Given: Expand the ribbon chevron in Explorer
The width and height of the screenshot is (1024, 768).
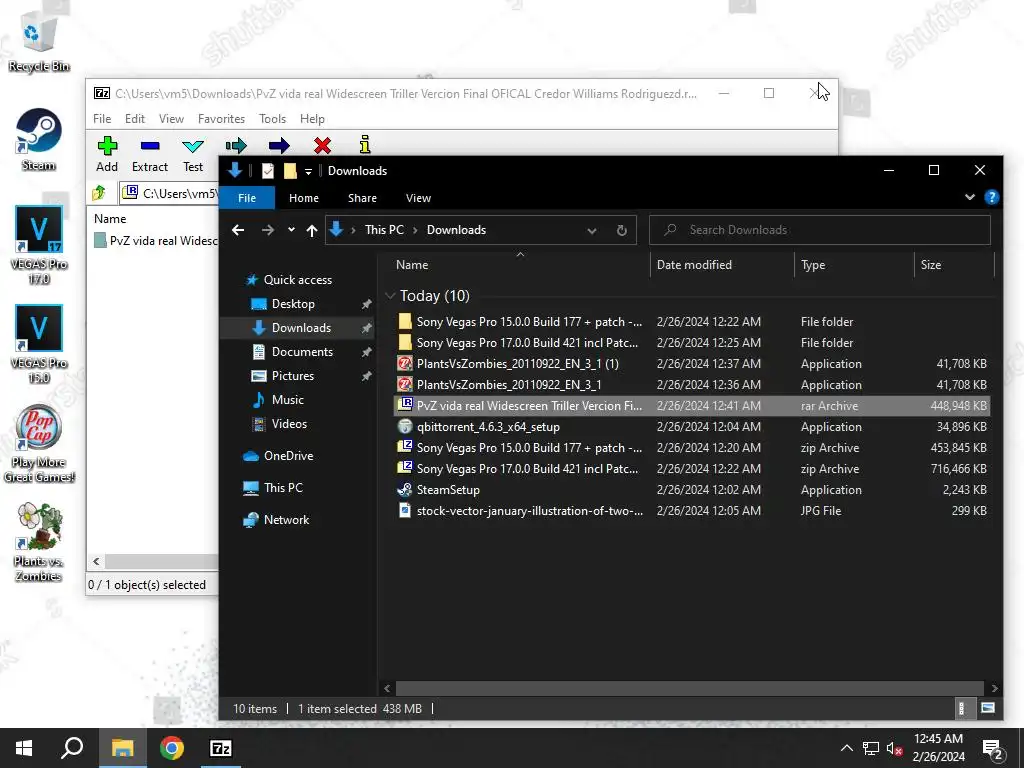Looking at the screenshot, I should 970,197.
